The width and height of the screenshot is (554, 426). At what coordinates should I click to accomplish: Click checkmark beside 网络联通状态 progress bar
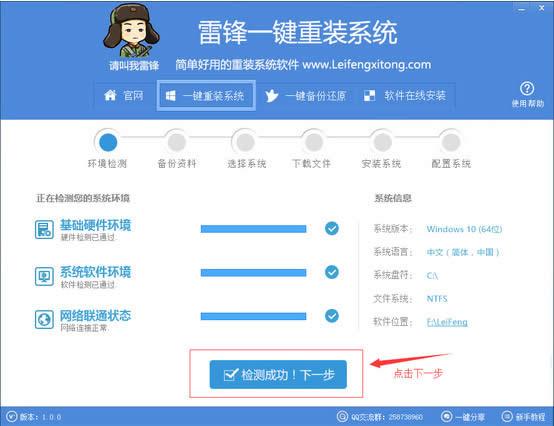click(331, 316)
